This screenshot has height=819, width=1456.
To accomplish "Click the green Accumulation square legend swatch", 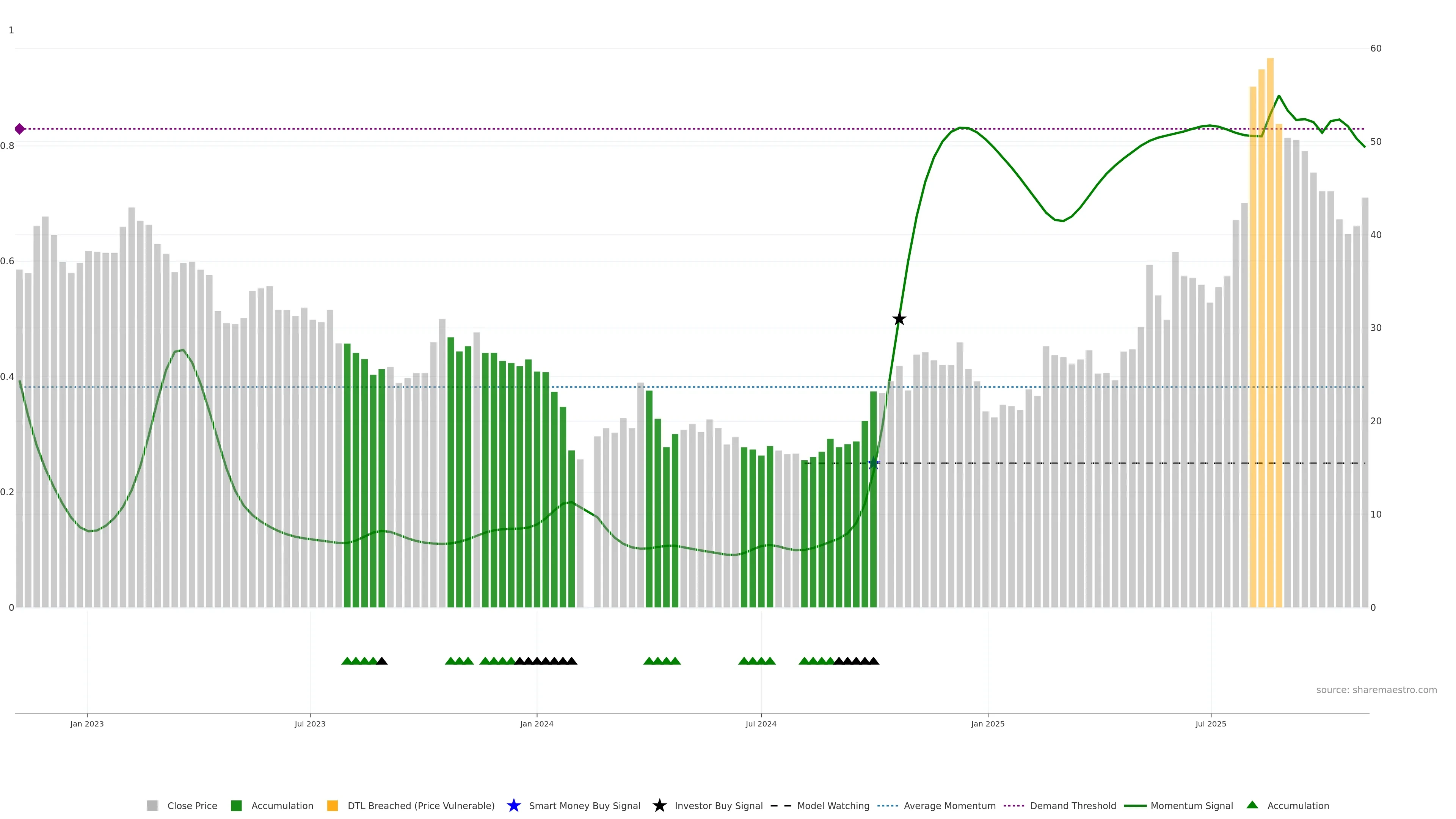I will [236, 805].
